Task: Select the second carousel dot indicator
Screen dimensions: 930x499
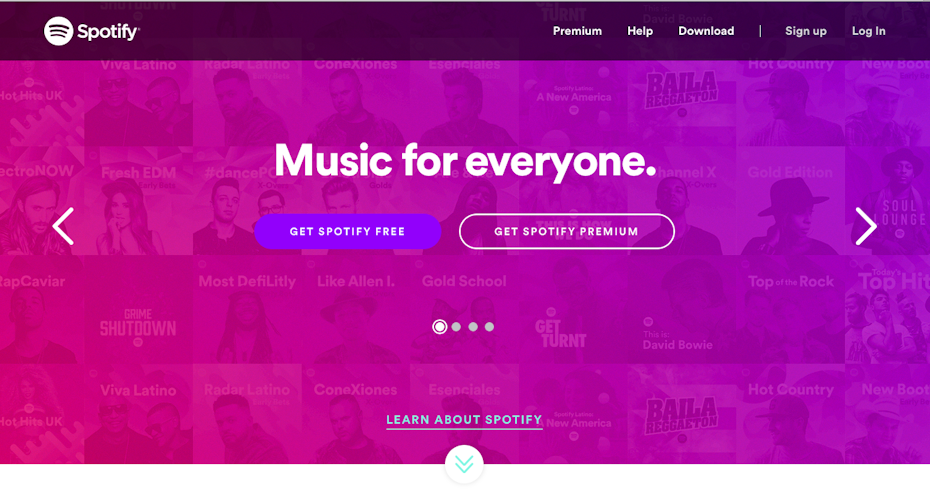Action: (x=456, y=327)
